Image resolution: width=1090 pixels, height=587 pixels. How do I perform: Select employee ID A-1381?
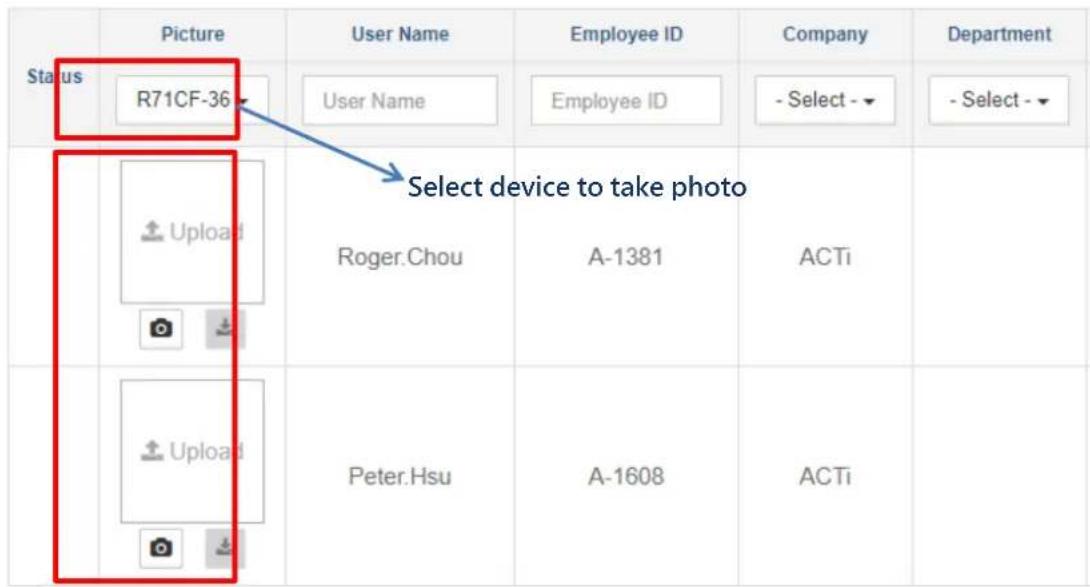point(626,257)
